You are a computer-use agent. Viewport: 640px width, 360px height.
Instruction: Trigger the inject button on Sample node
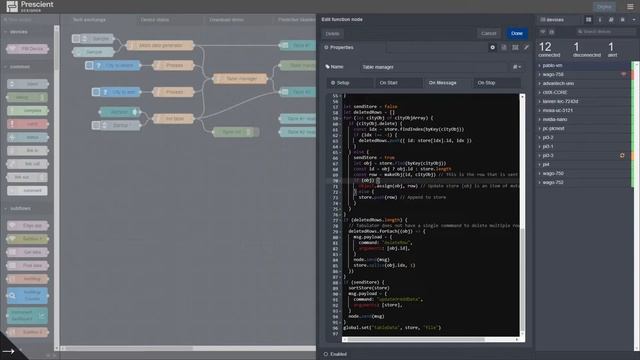[x=76, y=38]
